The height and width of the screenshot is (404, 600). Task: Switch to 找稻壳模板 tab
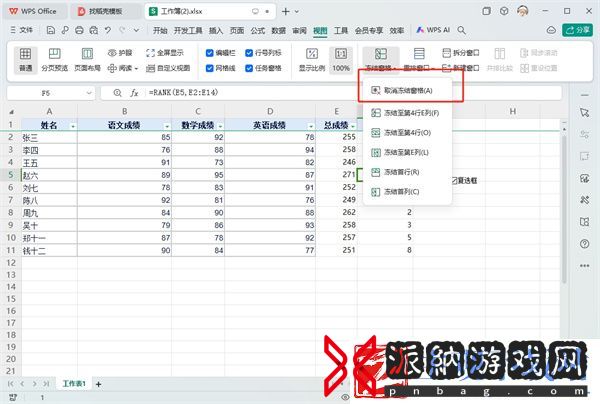(105, 11)
